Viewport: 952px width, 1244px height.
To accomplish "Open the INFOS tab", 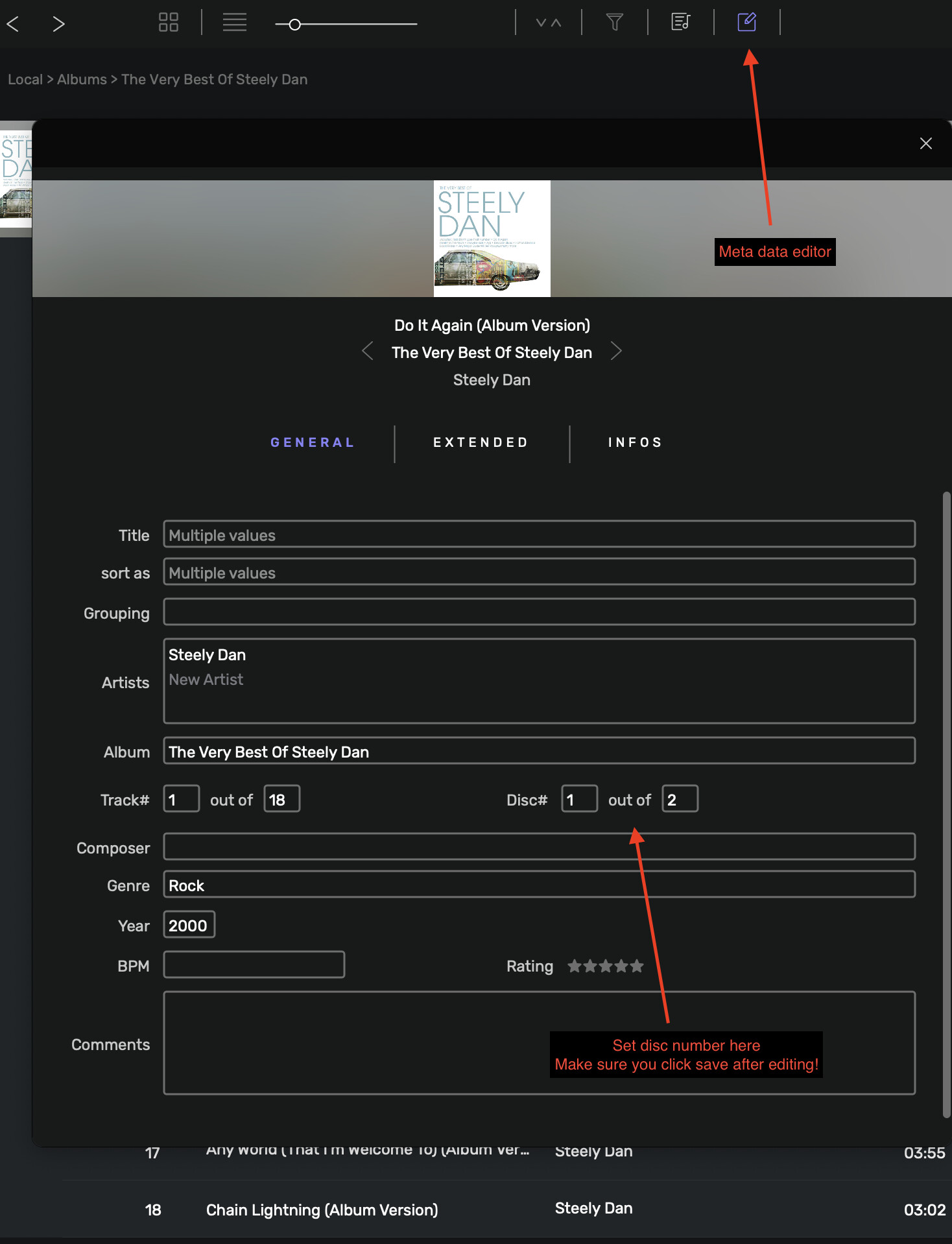I will [636, 442].
